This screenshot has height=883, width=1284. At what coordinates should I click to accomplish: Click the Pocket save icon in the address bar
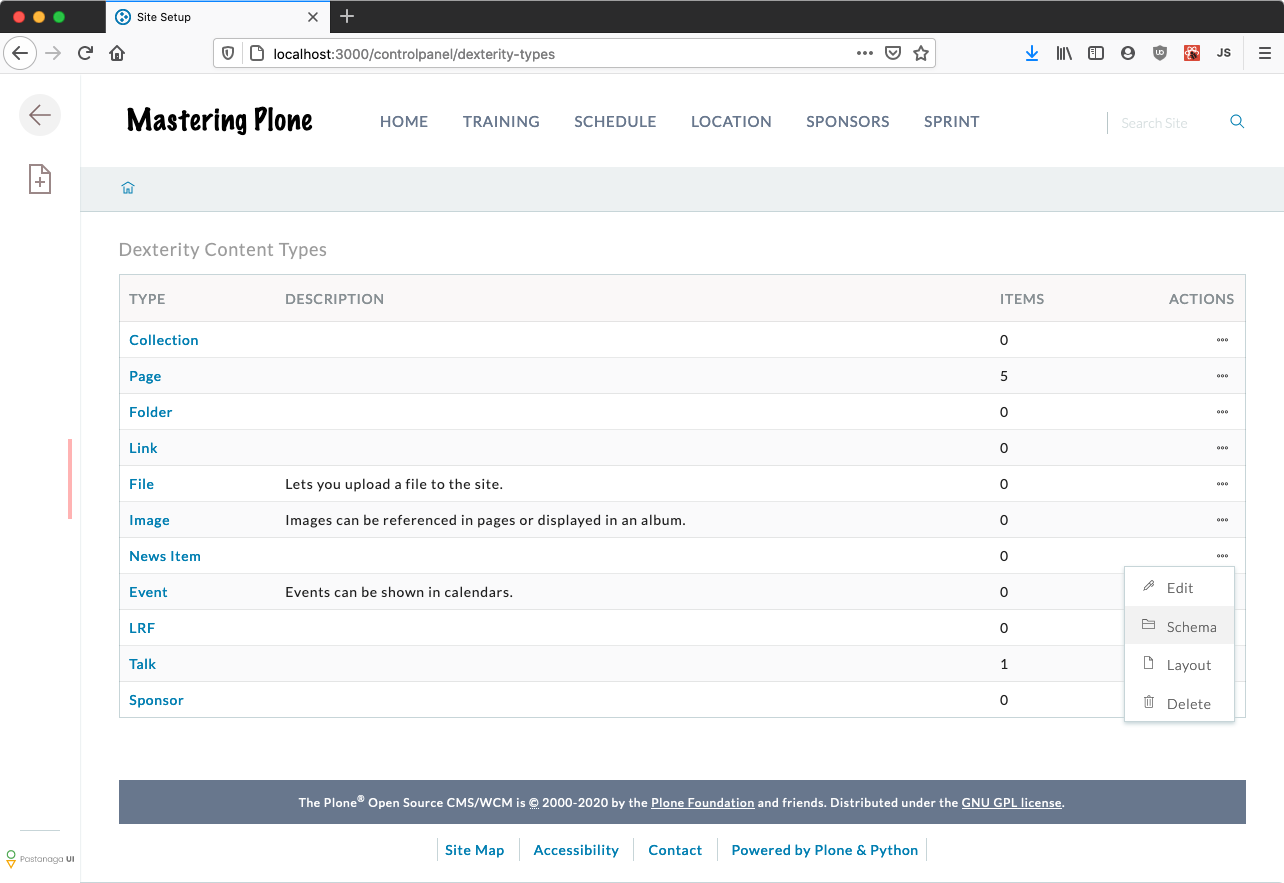(x=893, y=53)
